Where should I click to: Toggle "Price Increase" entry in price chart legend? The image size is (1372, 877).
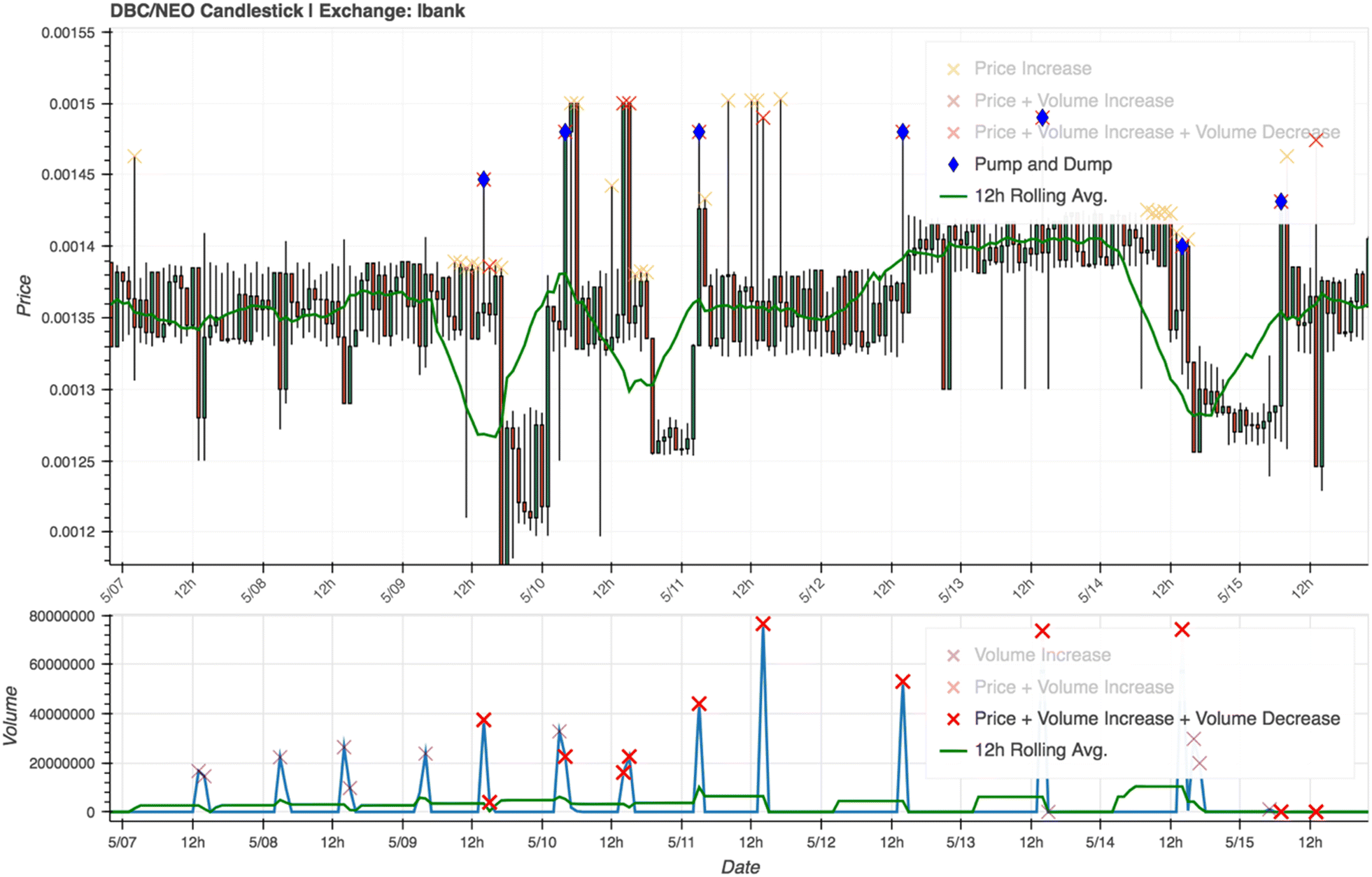click(x=1018, y=69)
